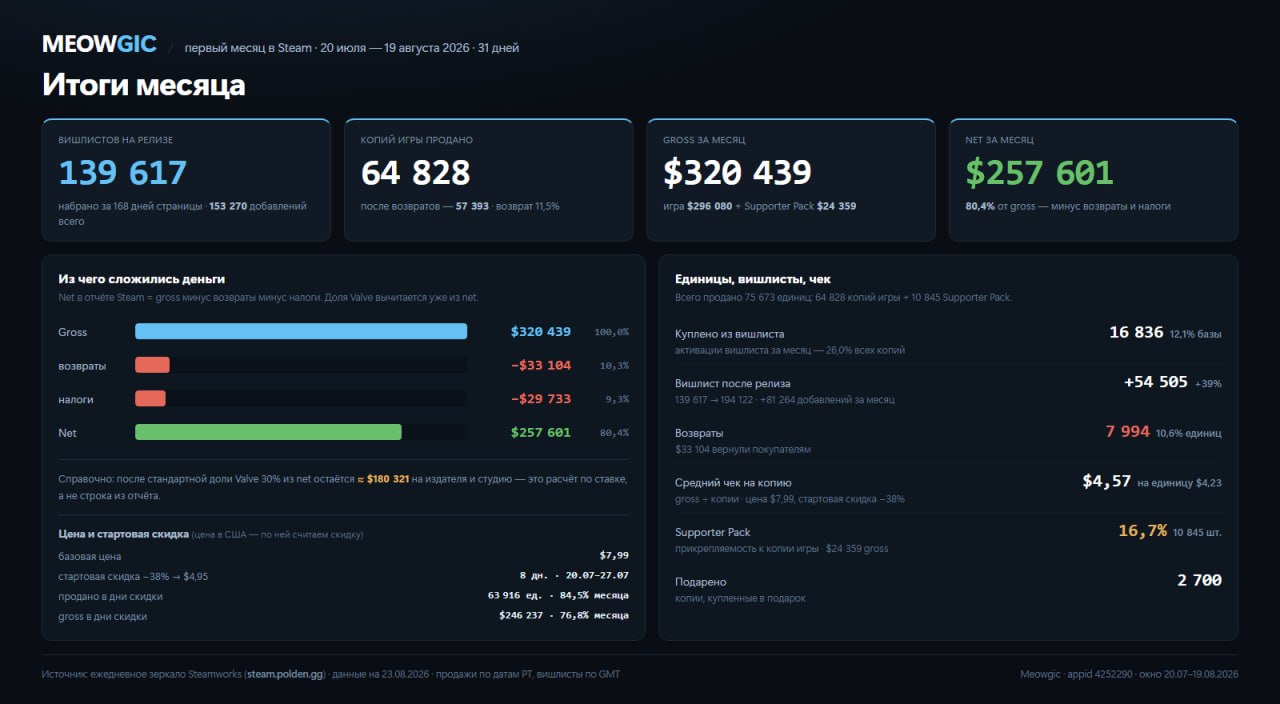Viewport: 1280px width, 704px height.
Task: Click "стартовая скидка −38% → $4,95" row
Action: [344, 576]
